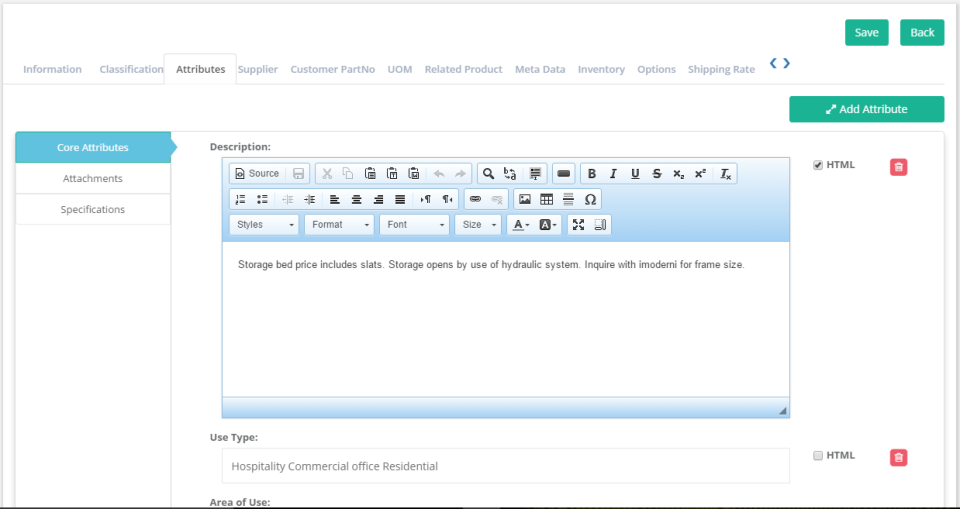Open the Shipping Rate tab
The height and width of the screenshot is (509, 960).
(x=721, y=69)
